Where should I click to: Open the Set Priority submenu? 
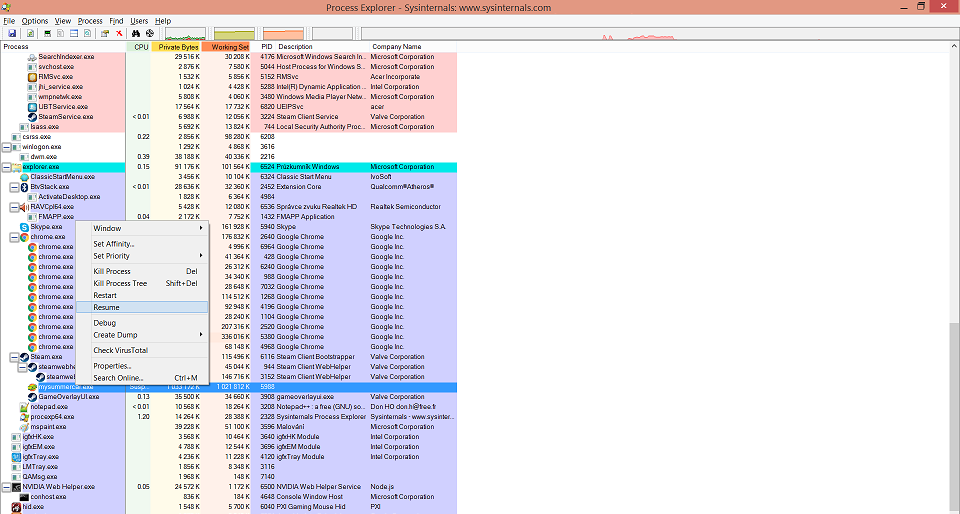tap(142, 256)
